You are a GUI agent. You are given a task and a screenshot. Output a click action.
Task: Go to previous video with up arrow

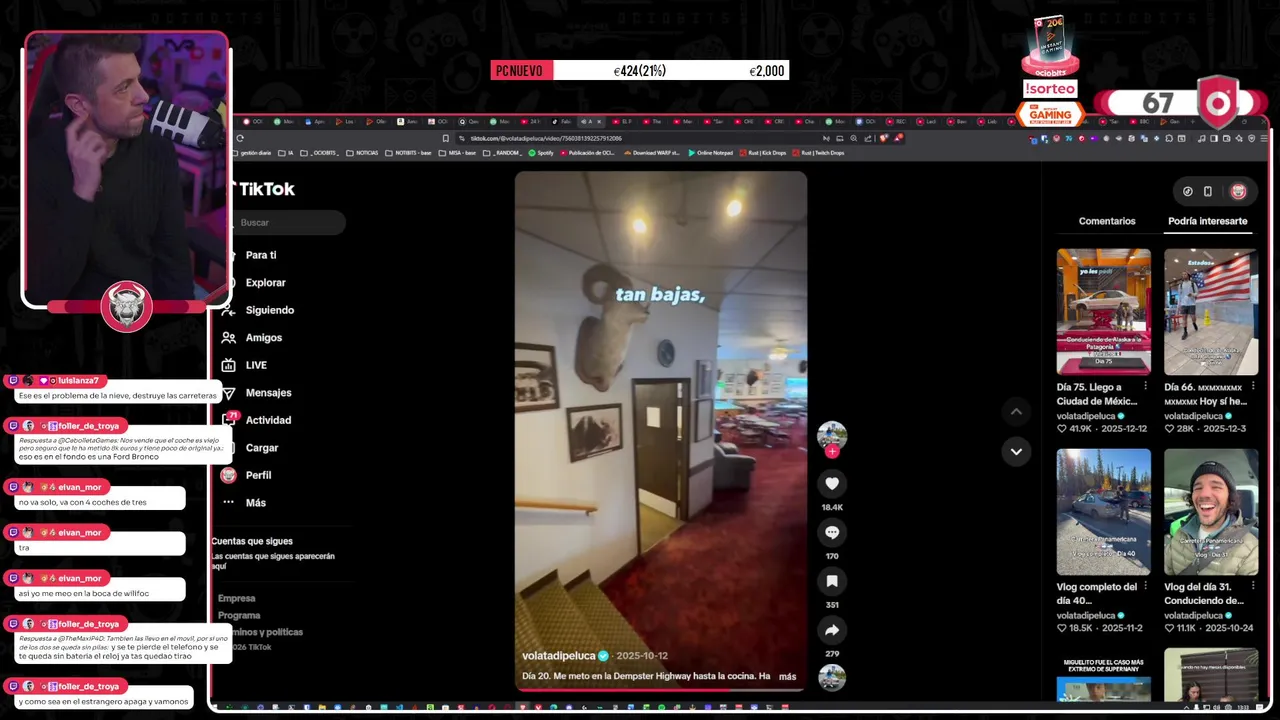coord(1016,412)
